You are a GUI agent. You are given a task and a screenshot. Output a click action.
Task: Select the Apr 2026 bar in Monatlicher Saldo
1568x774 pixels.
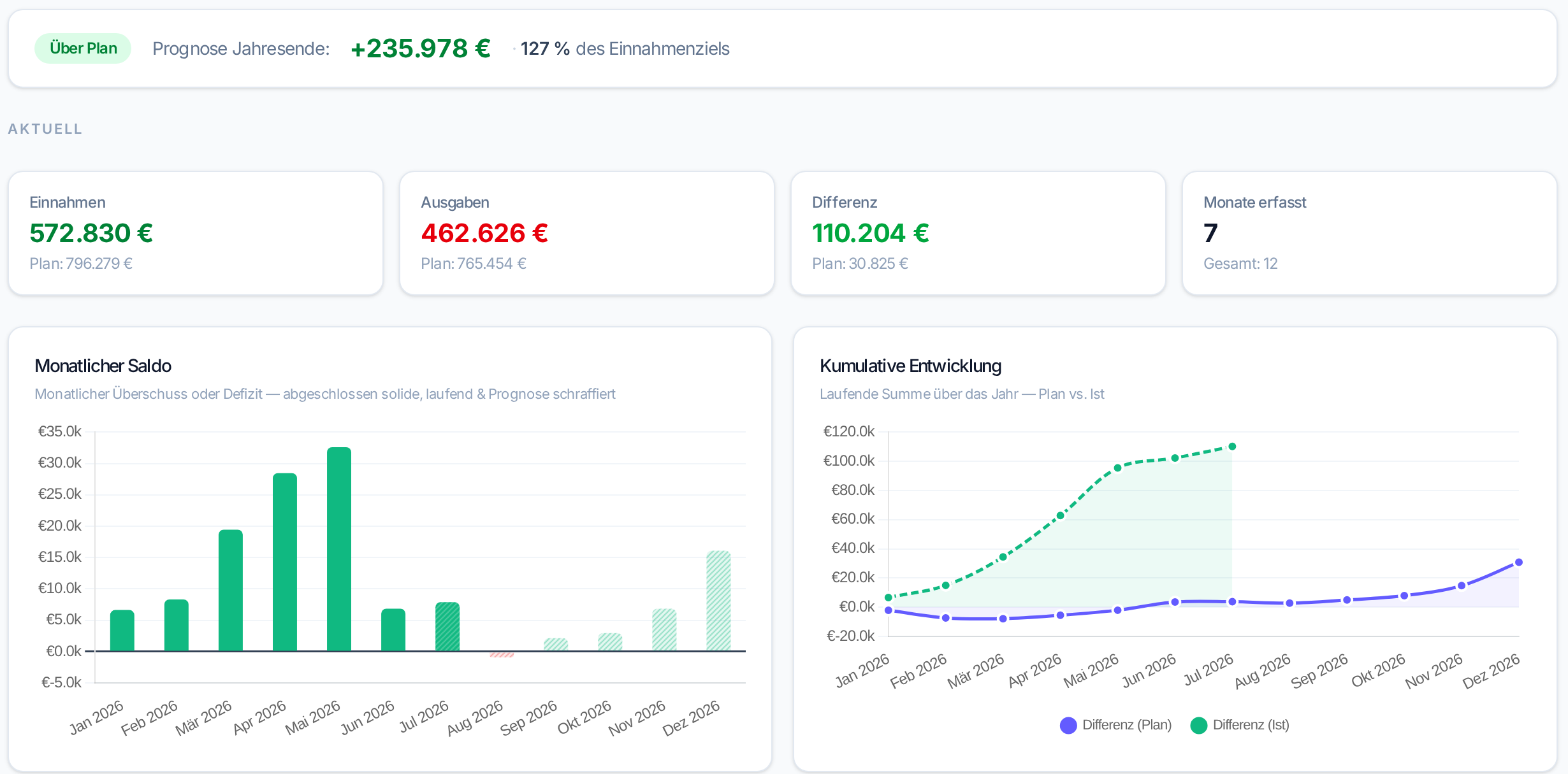[285, 562]
